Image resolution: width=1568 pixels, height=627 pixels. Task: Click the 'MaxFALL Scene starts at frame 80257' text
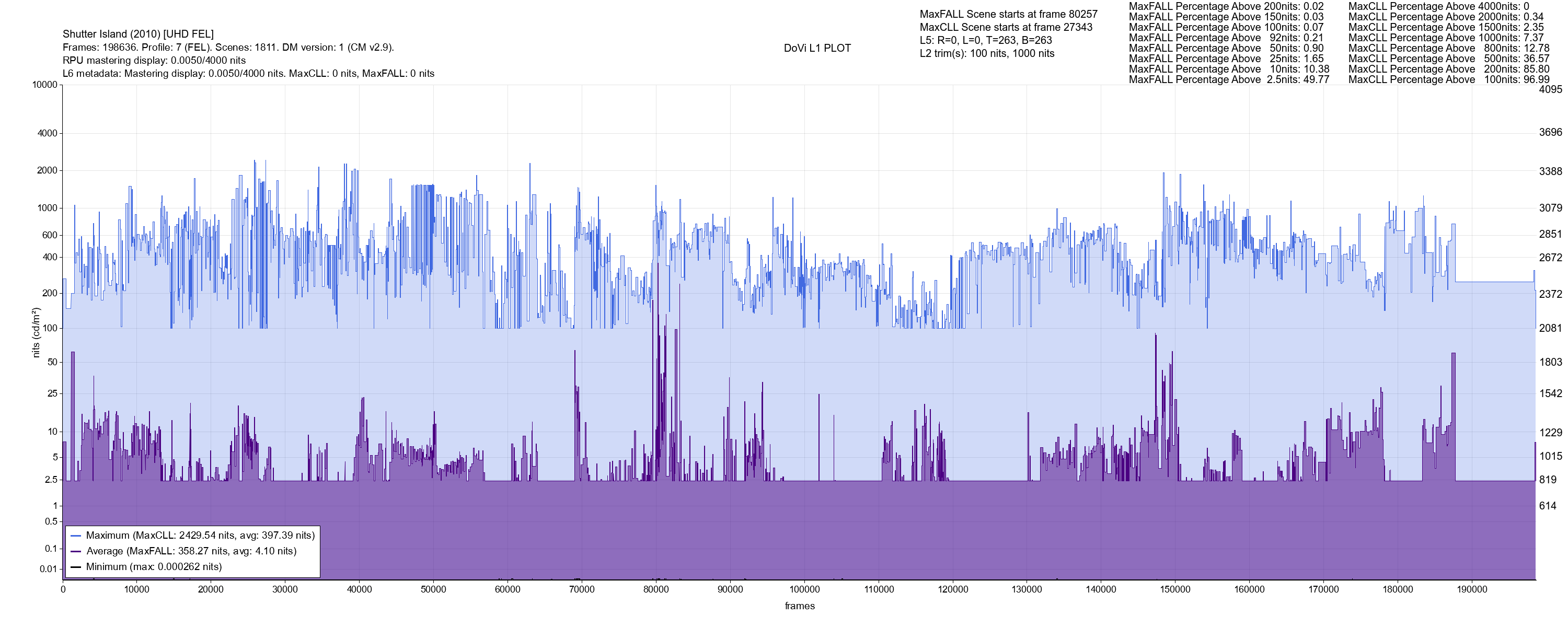click(1008, 14)
